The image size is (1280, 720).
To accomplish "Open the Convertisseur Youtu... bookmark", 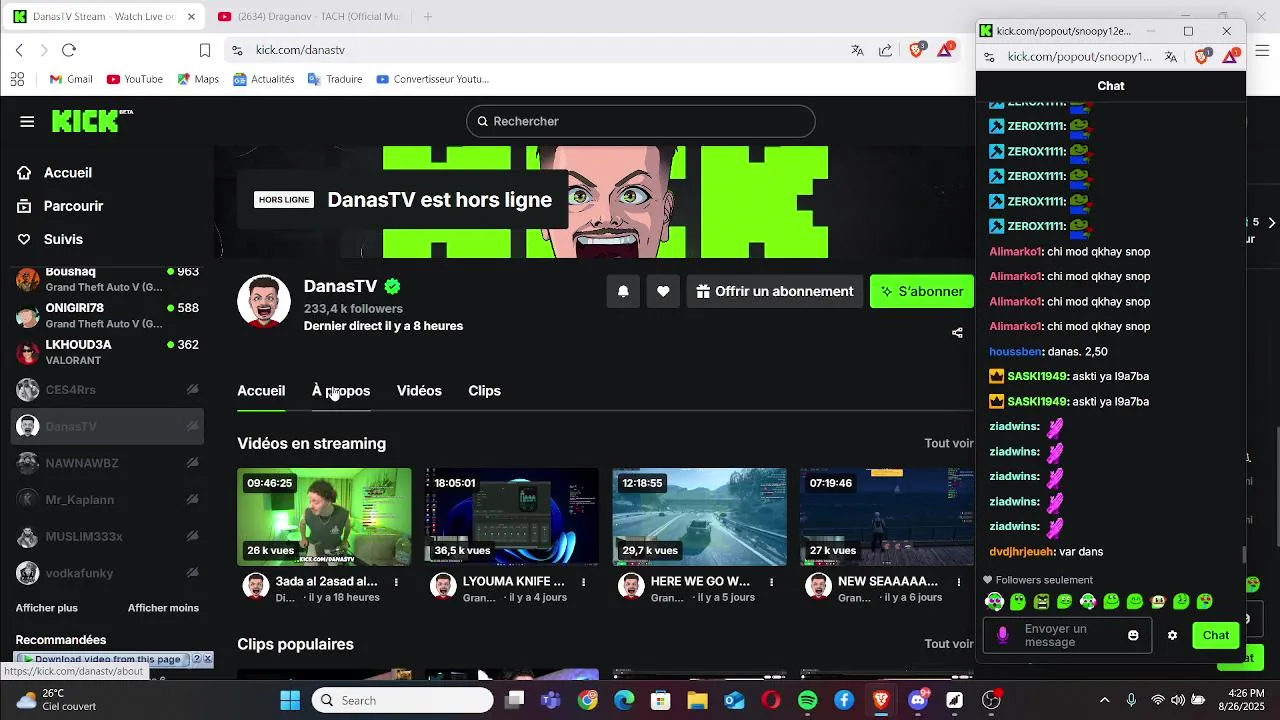I will point(432,79).
